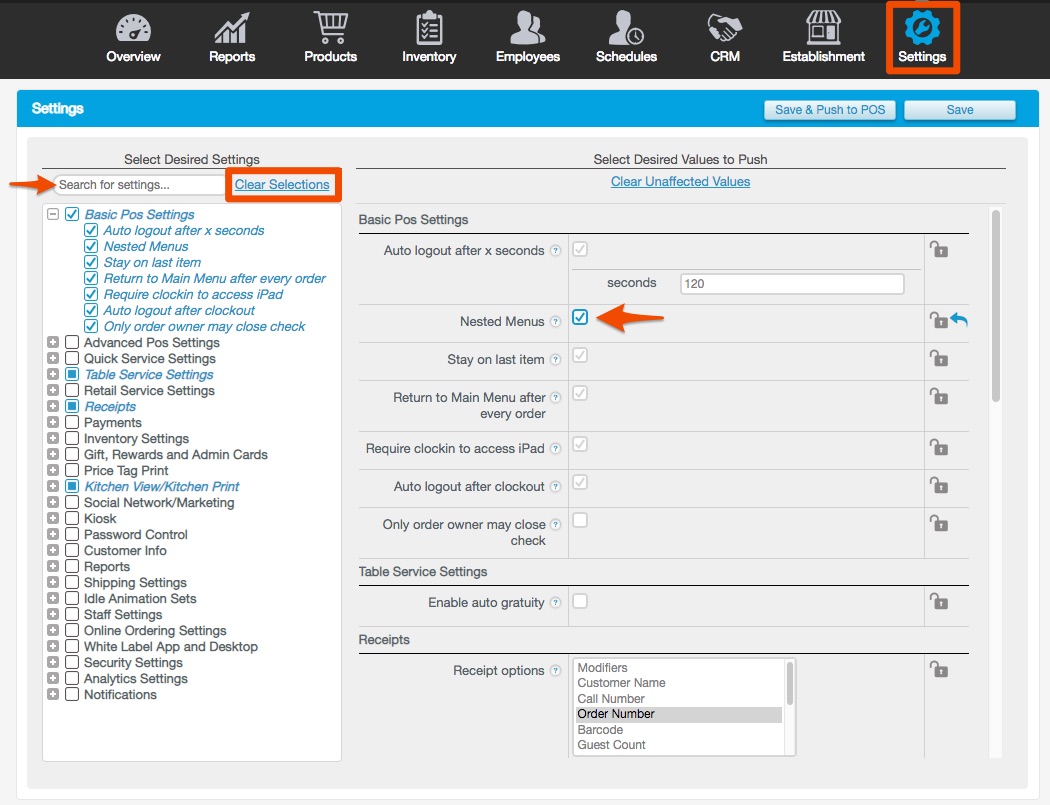
Task: Select the Employees icon
Action: pyautogui.click(x=527, y=26)
